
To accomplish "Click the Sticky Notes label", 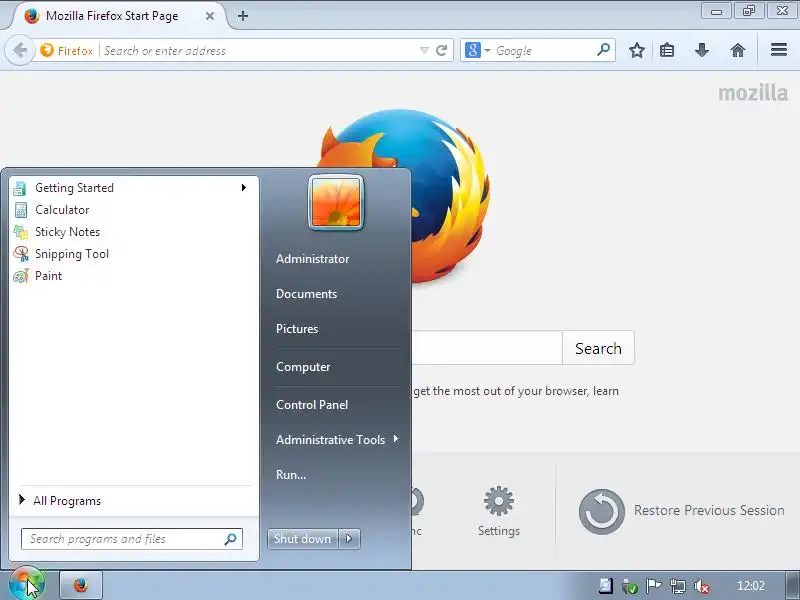I will click(67, 232).
